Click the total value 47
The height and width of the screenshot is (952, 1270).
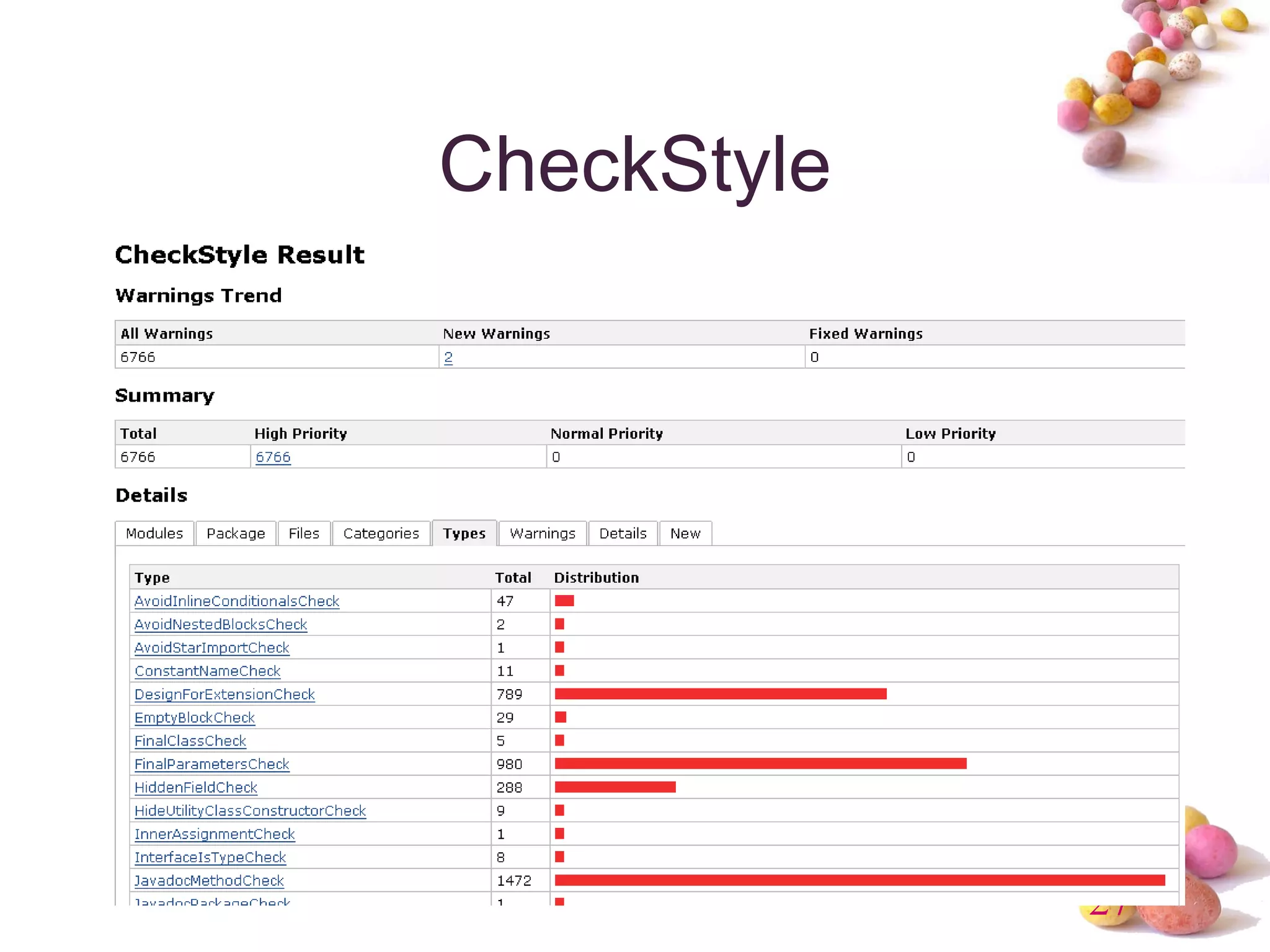[x=505, y=601]
